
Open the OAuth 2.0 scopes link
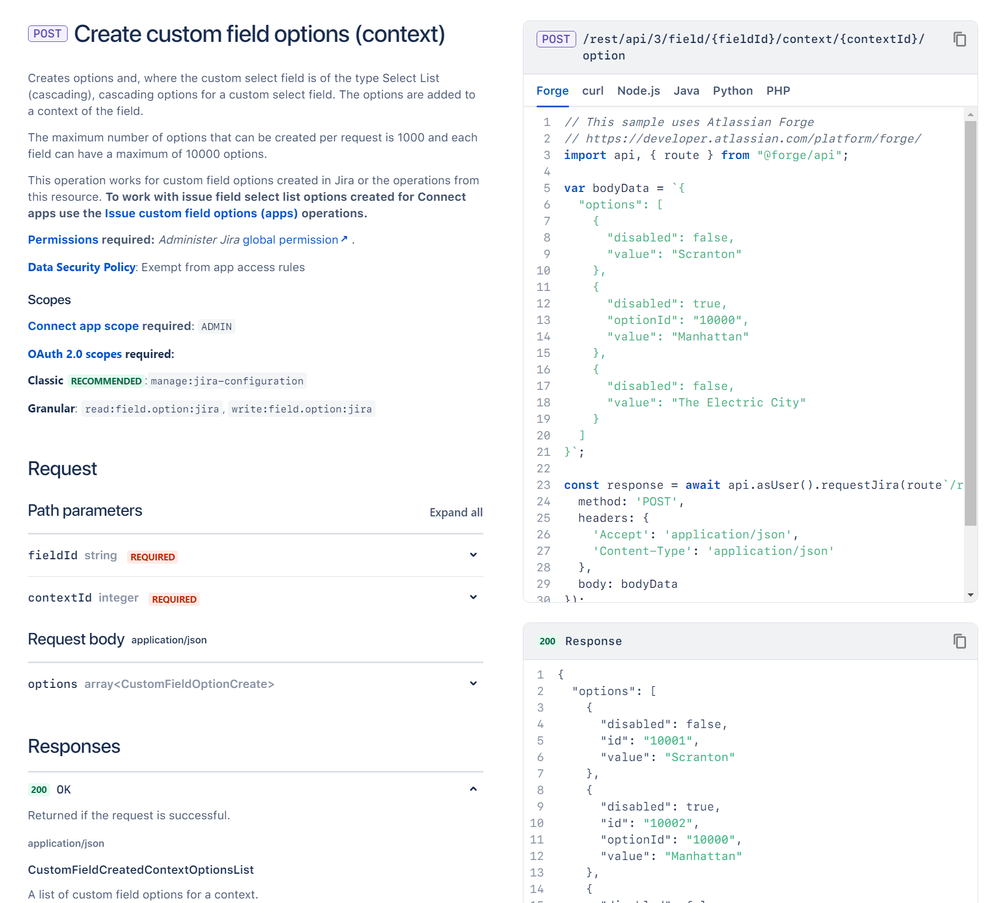[75, 354]
